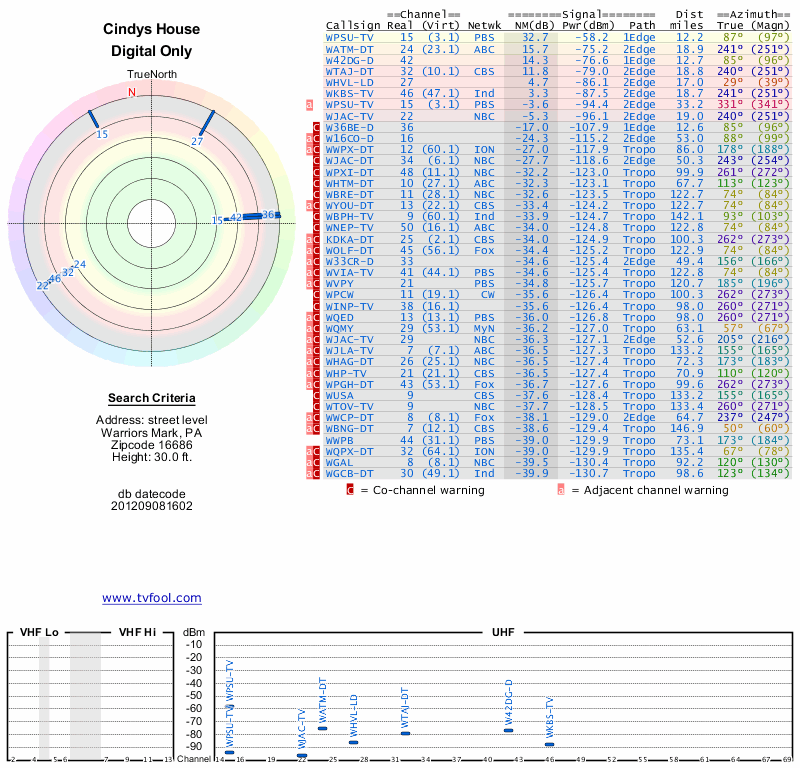800x768 pixels.
Task: Click the adjacent channel warning icon in the legend
Action: click(561, 490)
